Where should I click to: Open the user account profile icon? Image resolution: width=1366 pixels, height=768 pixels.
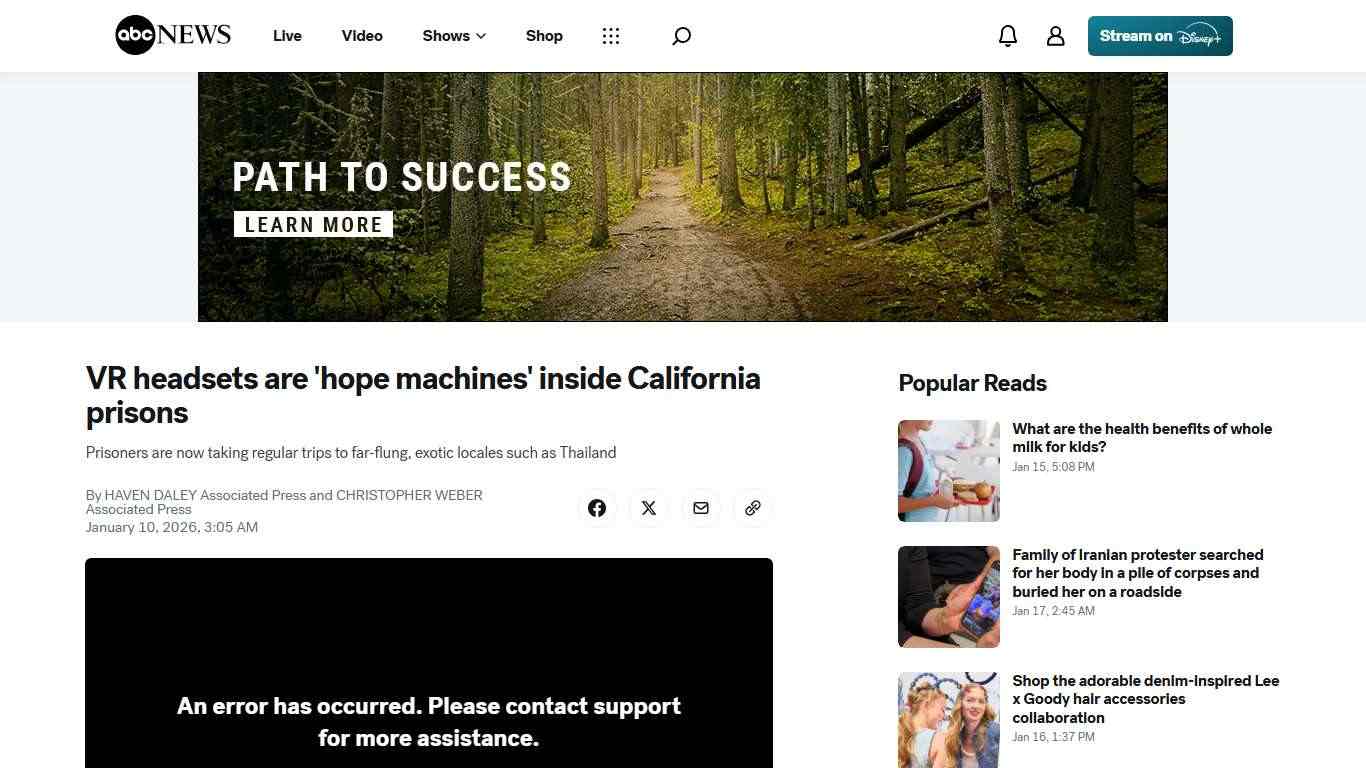1056,36
